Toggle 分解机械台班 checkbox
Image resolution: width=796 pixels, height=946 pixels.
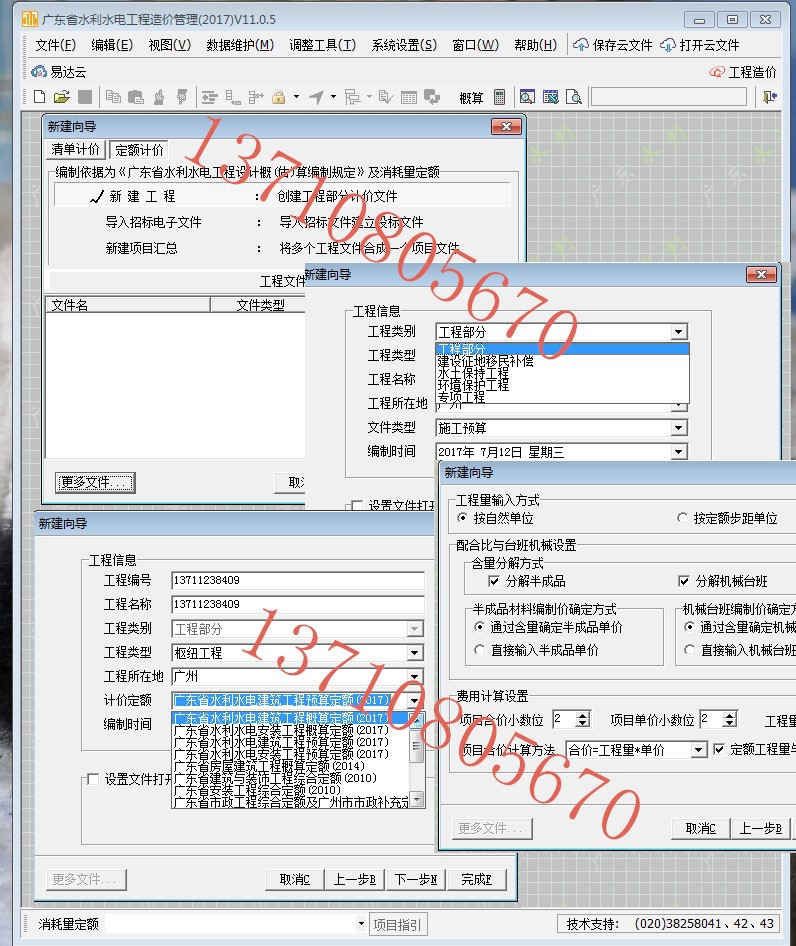[684, 581]
